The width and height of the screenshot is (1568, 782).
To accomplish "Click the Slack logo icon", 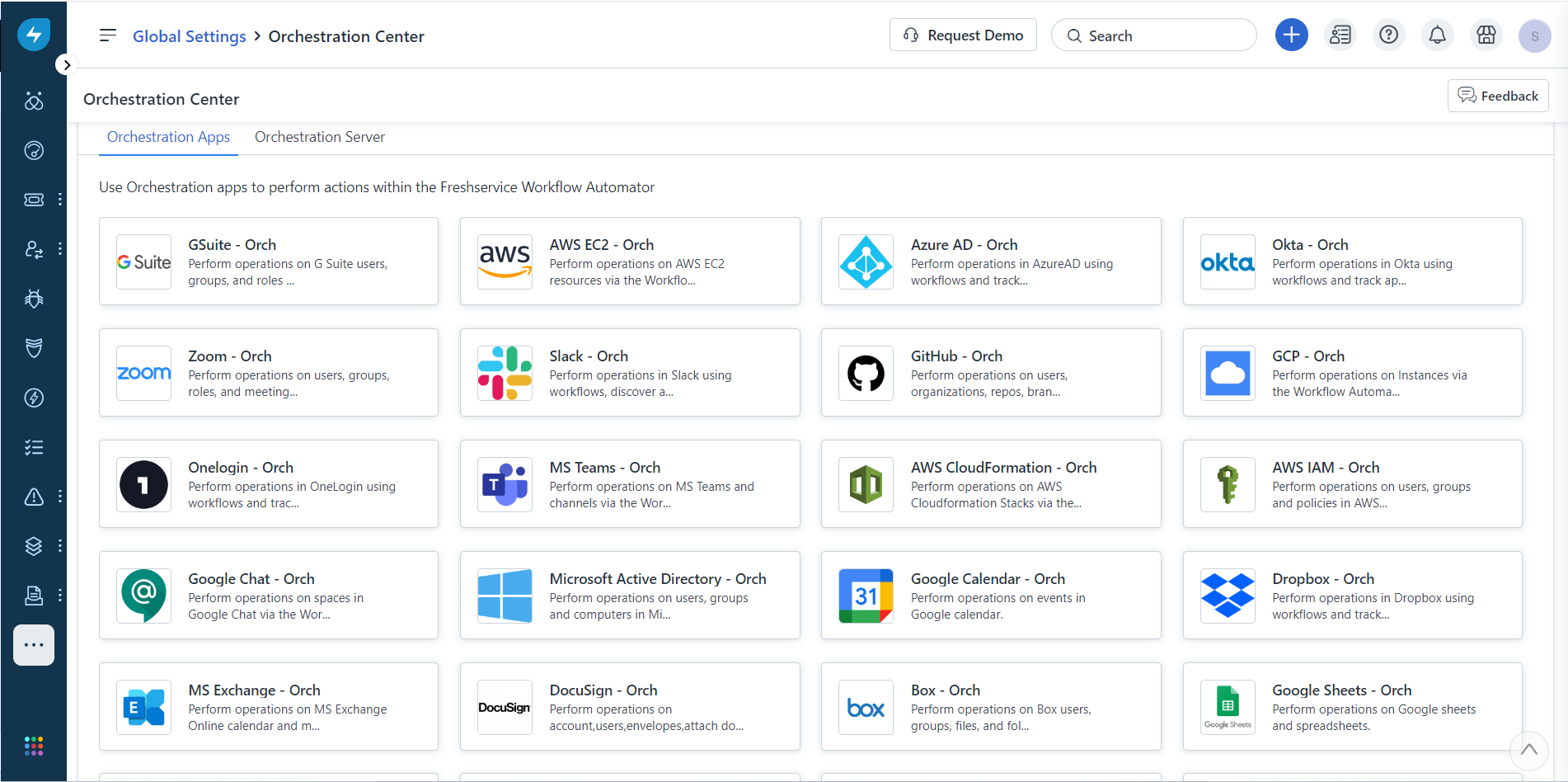I will pyautogui.click(x=505, y=373).
